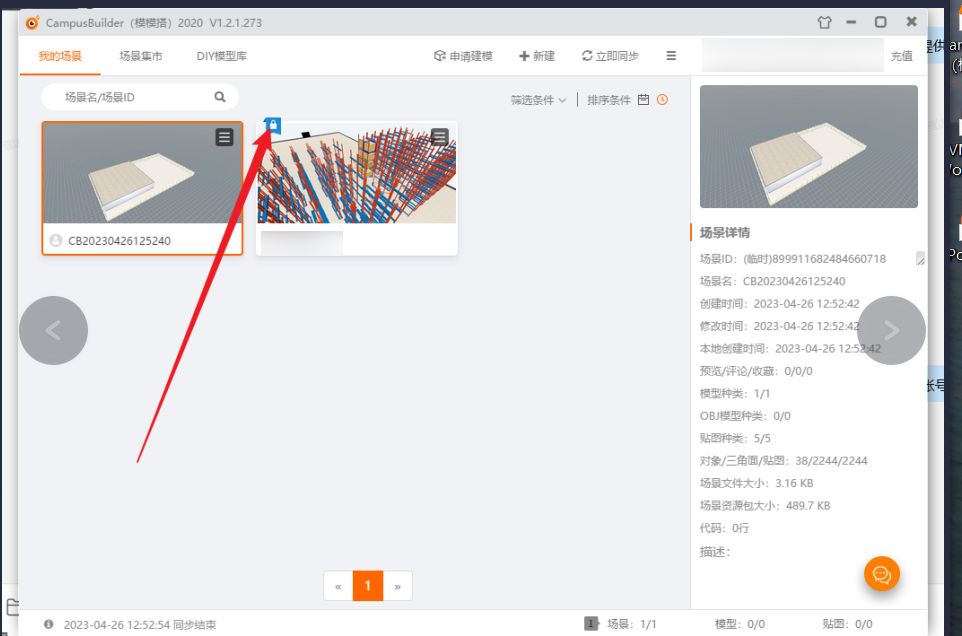The image size is (962, 636).
Task: Click 立即同步 to sync now
Action: 610,56
